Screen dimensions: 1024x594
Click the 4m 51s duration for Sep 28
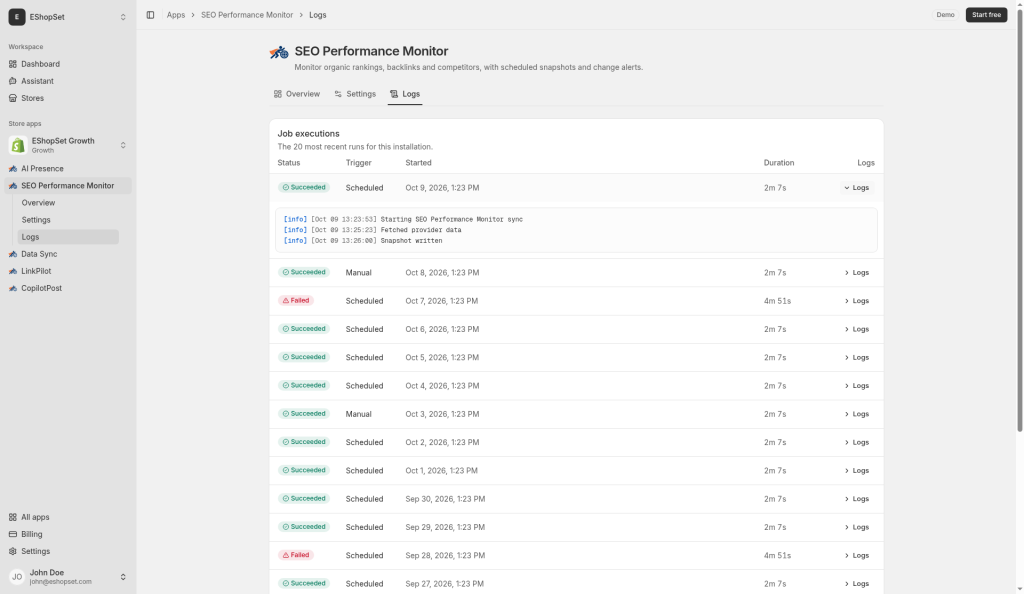(x=777, y=555)
